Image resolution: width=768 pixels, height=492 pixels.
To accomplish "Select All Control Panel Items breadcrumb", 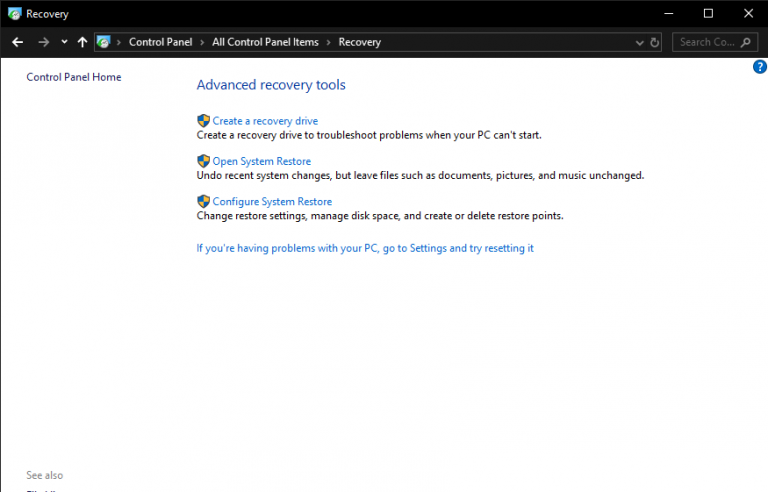I will (x=265, y=42).
